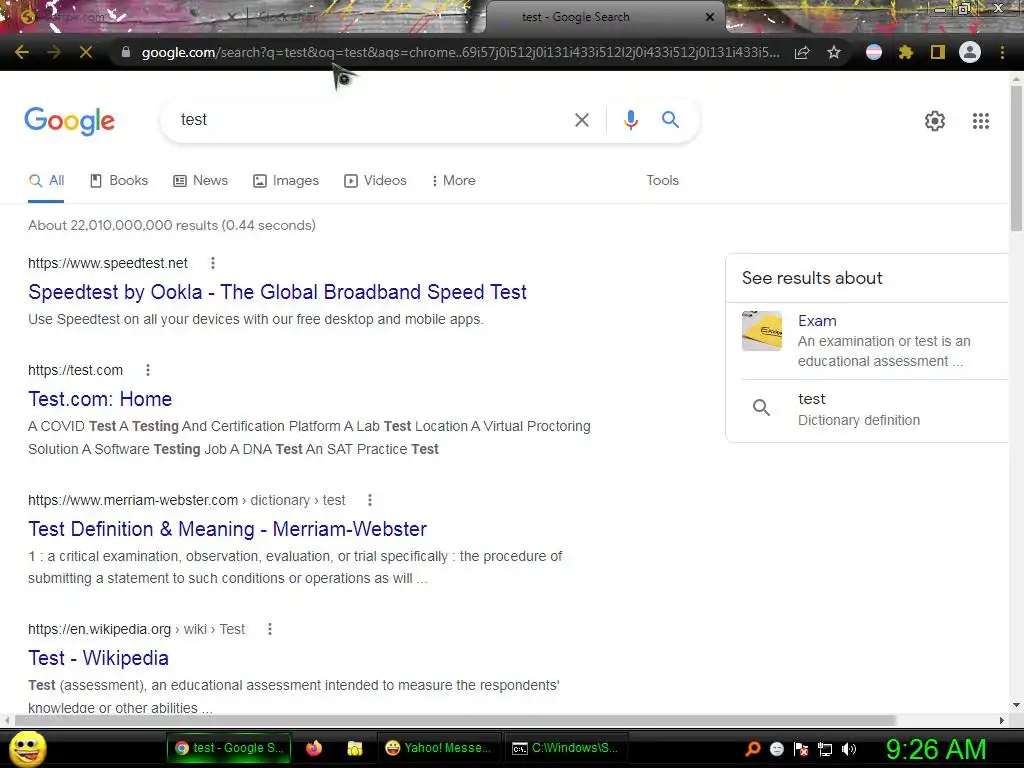
Task: Switch to Books results
Action: (119, 181)
